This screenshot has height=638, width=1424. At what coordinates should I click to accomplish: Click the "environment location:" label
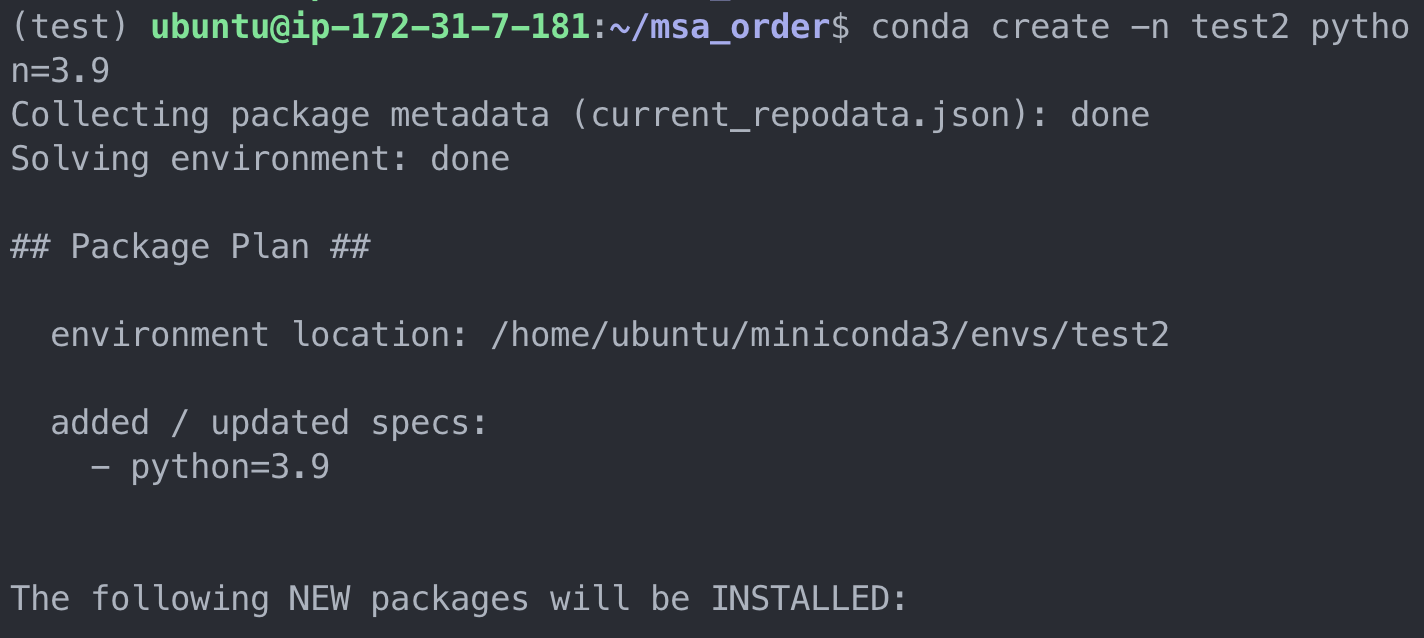[260, 335]
